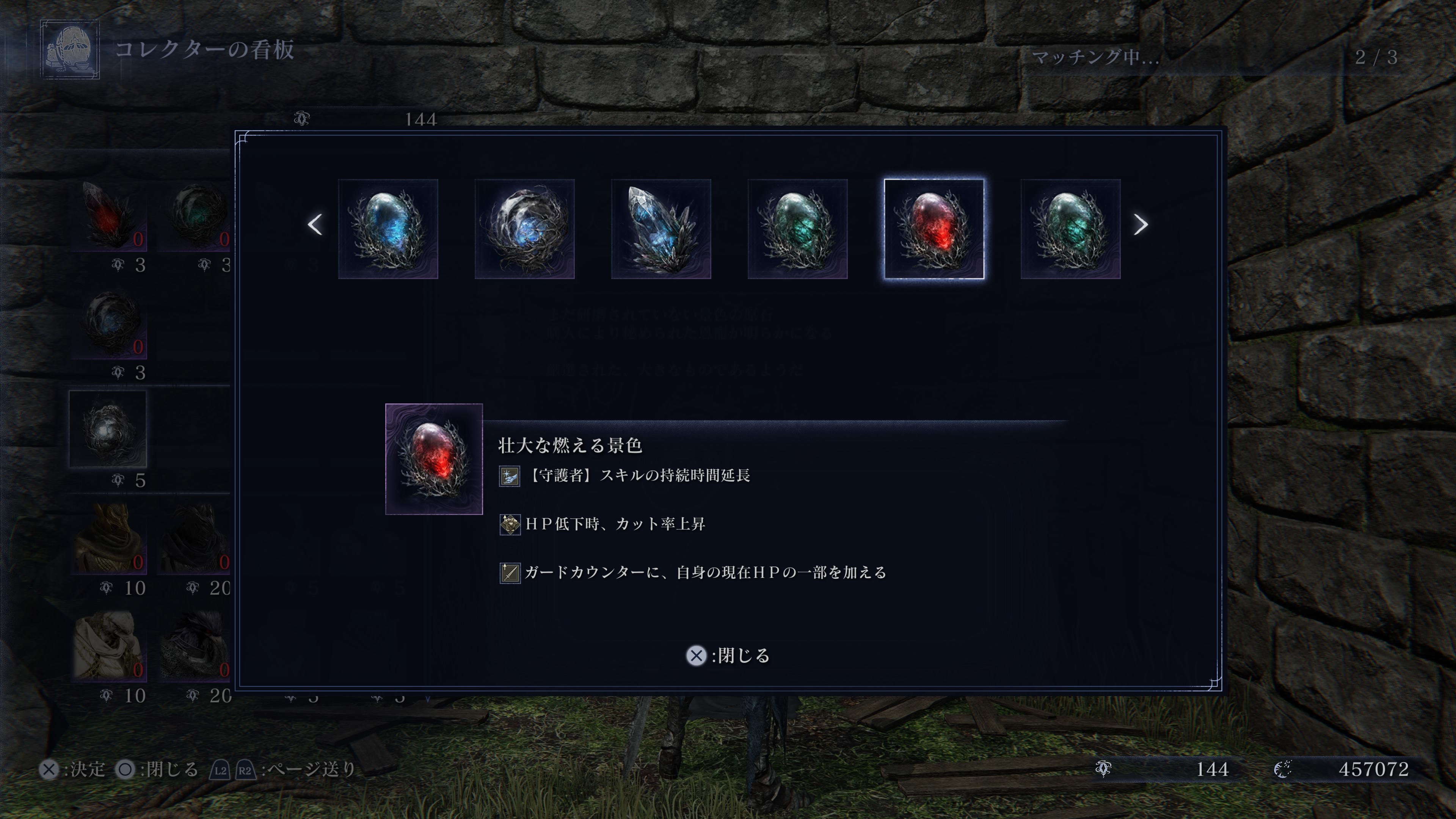Go to previous relics with left arrow
The image size is (1456, 819).
(315, 224)
